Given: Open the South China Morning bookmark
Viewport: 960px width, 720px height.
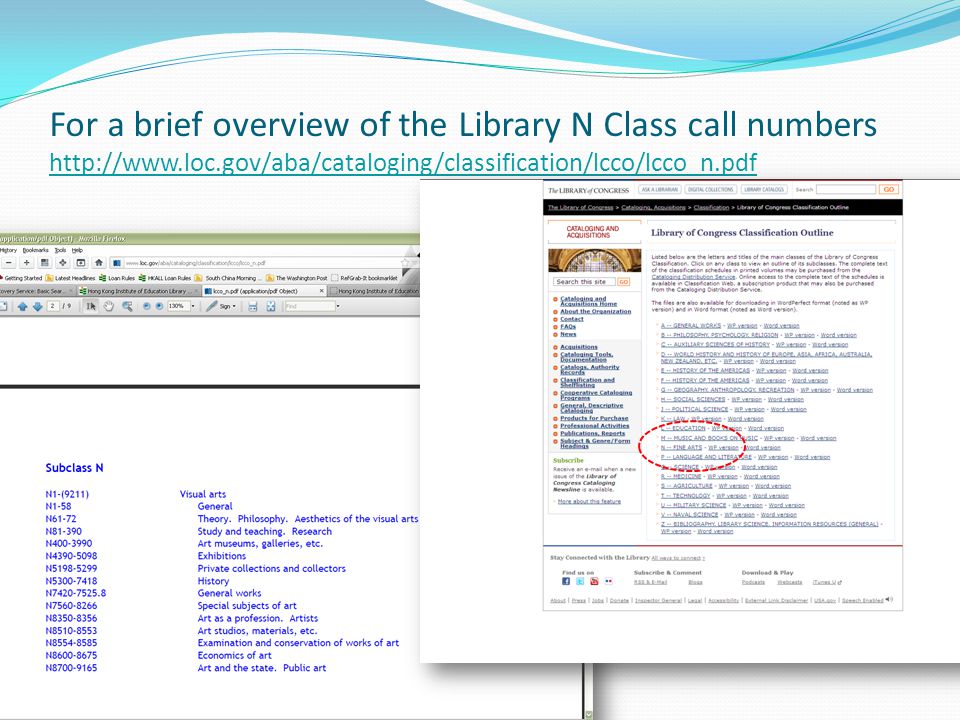Looking at the screenshot, I should pyautogui.click(x=229, y=278).
